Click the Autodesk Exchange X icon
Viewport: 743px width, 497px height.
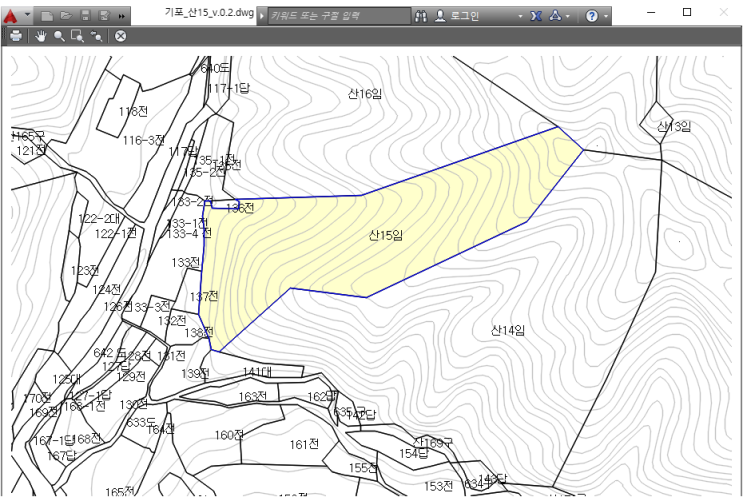(x=536, y=17)
